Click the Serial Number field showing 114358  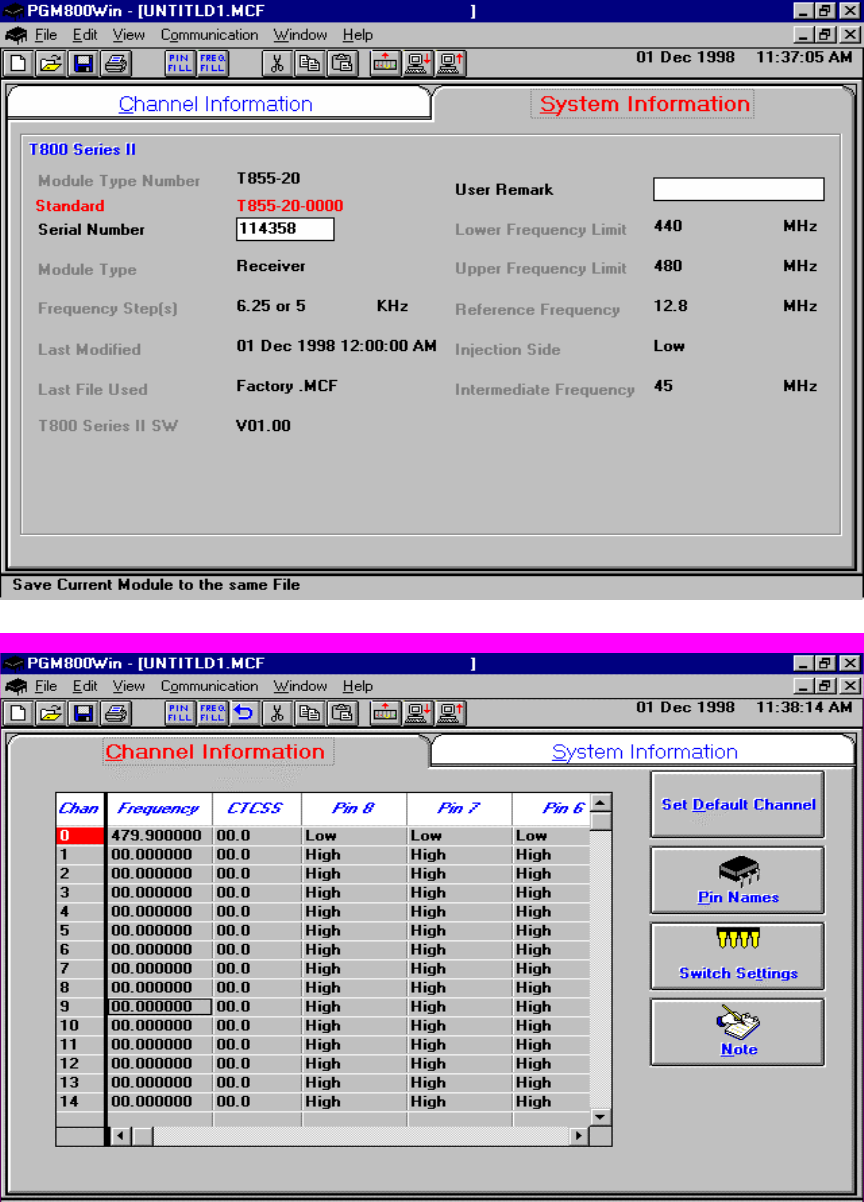coord(285,230)
